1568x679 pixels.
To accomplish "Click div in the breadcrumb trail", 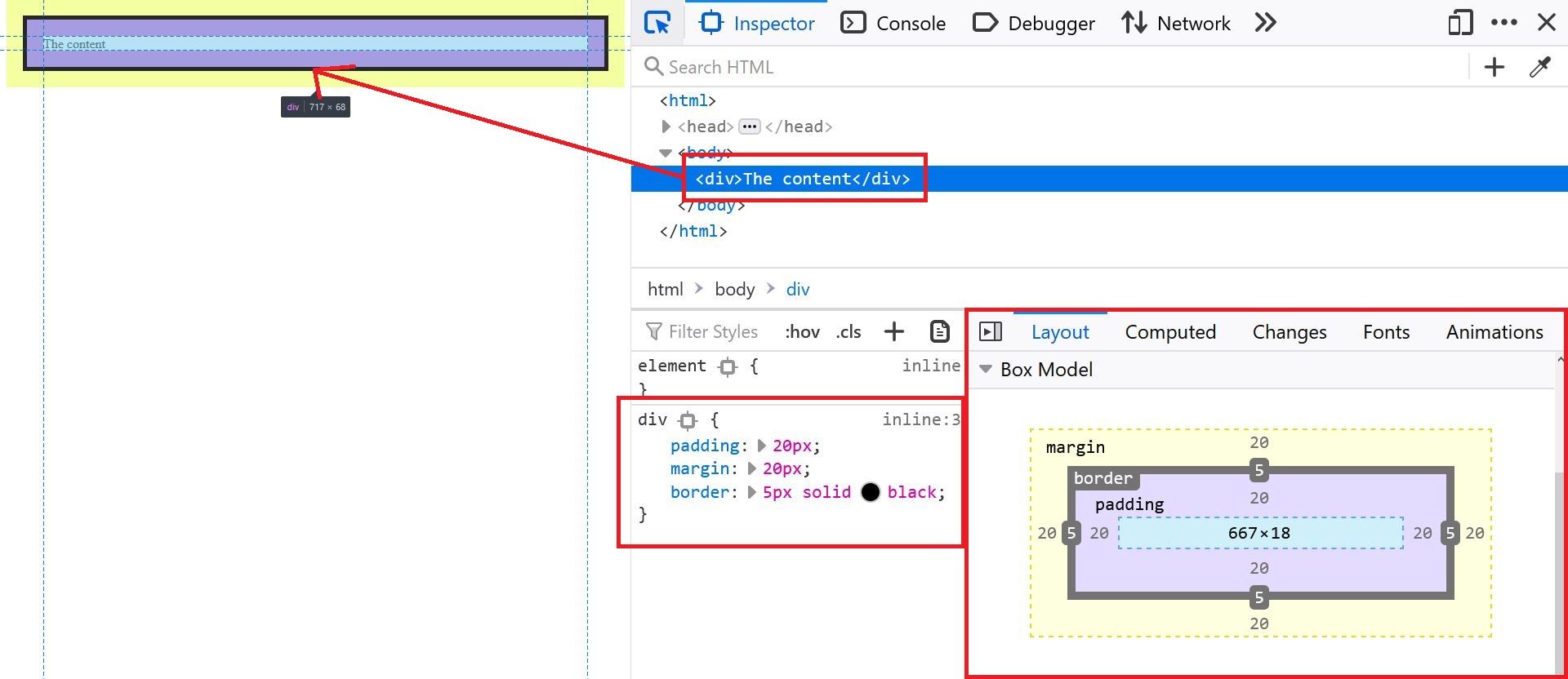I will pos(797,289).
